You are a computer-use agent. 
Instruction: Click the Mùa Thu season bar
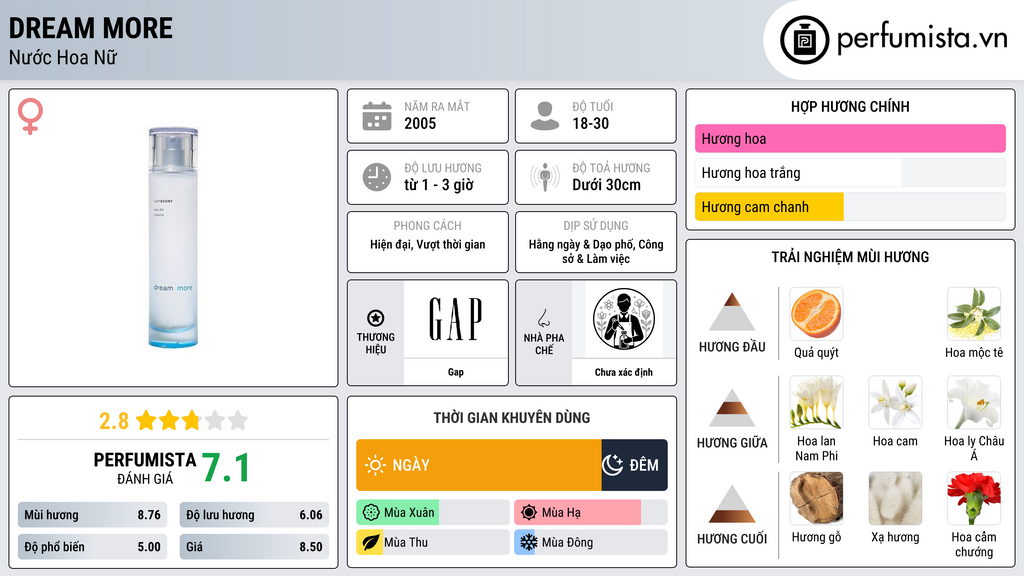(x=433, y=542)
